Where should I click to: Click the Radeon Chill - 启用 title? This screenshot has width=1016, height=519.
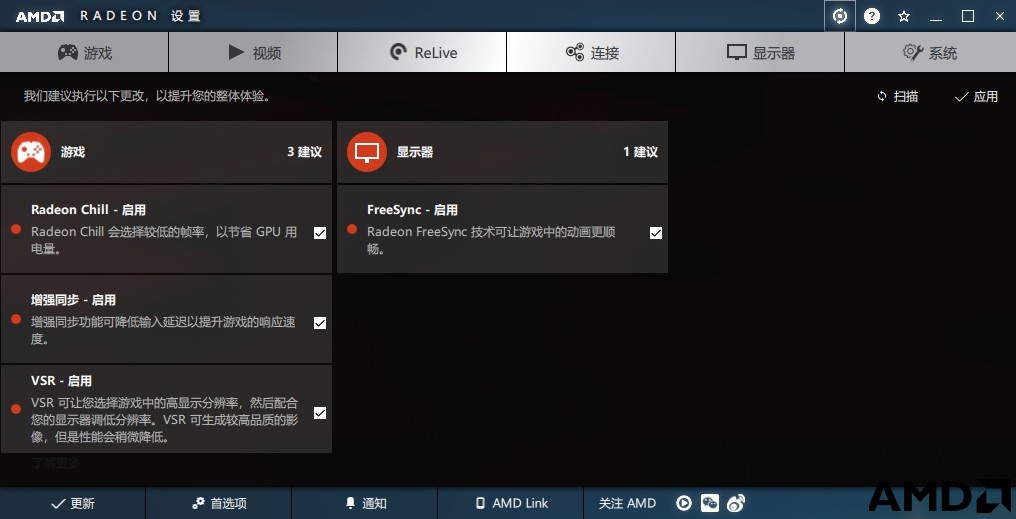(x=88, y=210)
